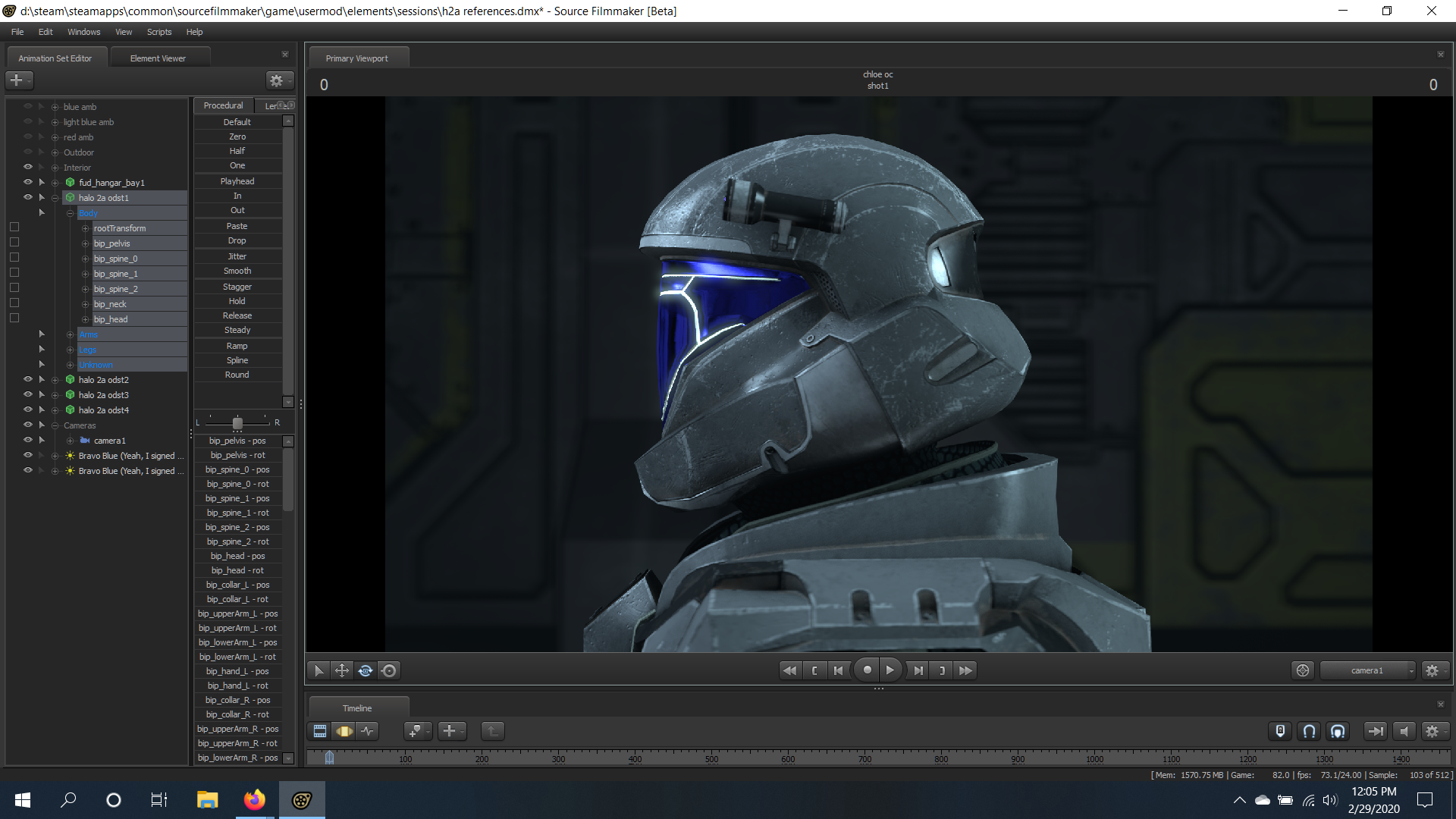
Task: Toggle visibility of camera1
Action: coord(28,440)
